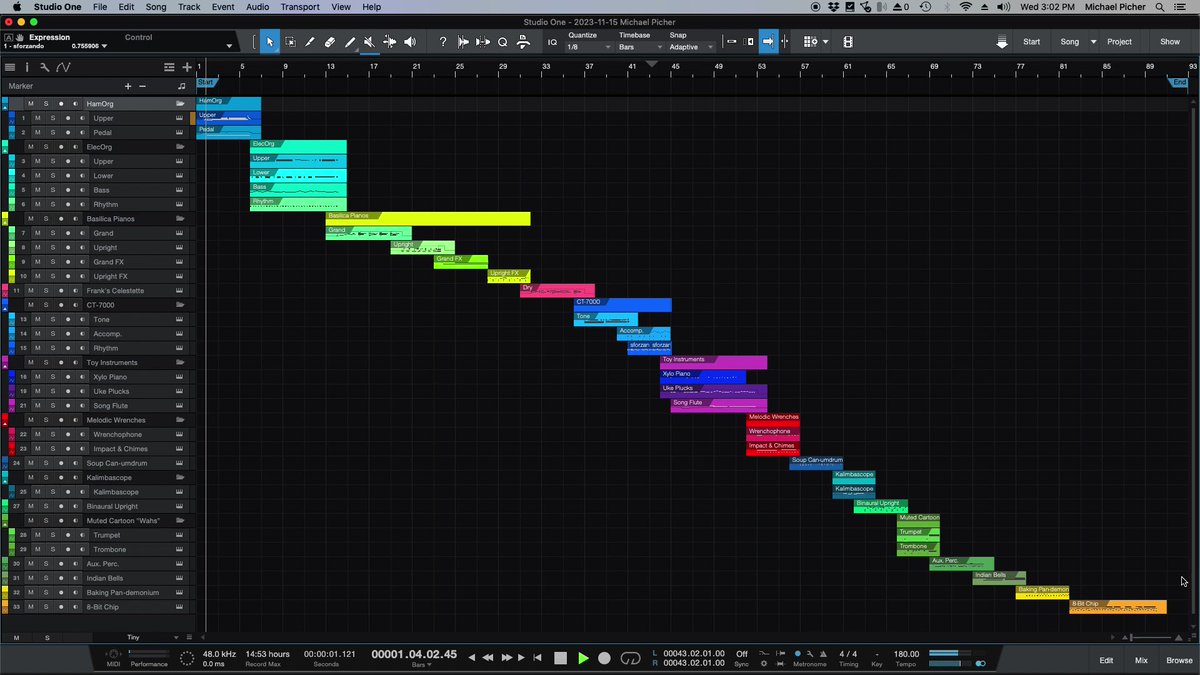Open track list hamburger icon
This screenshot has height=675, width=1200.
point(10,67)
